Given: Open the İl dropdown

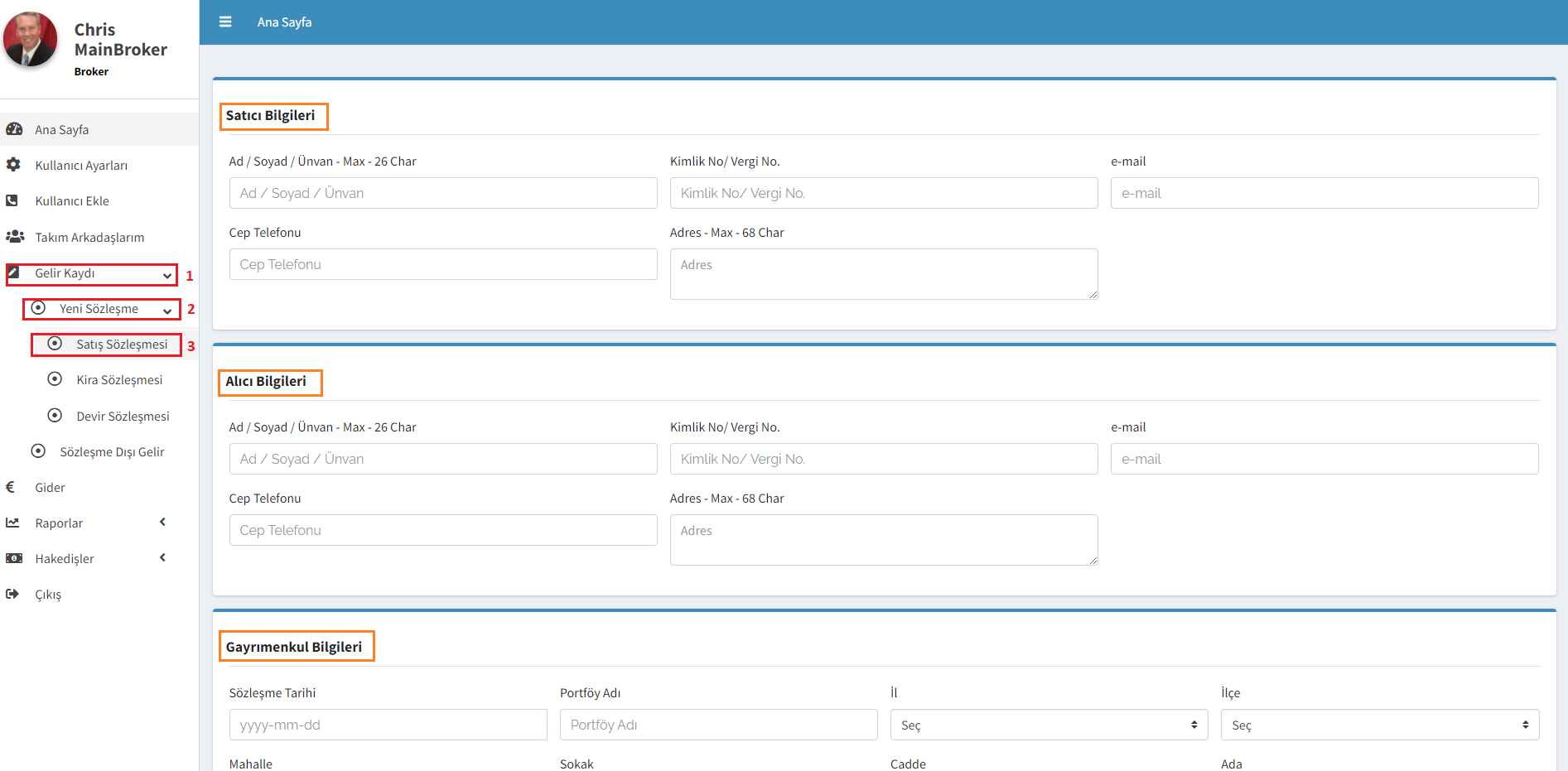Looking at the screenshot, I should pos(1049,725).
